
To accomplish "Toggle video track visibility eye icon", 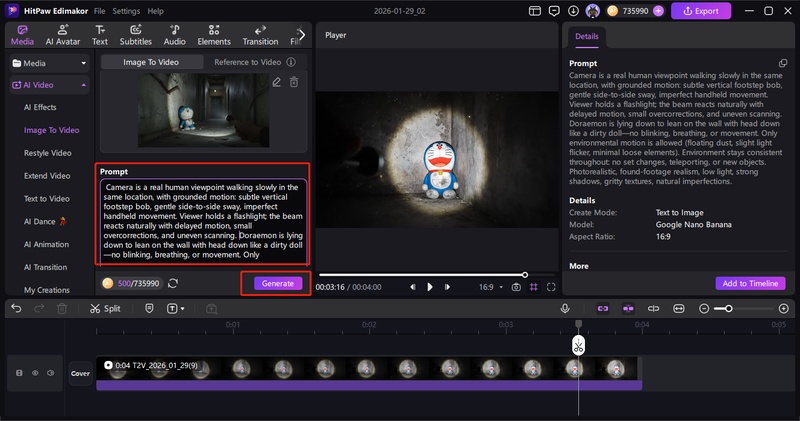I will point(35,373).
